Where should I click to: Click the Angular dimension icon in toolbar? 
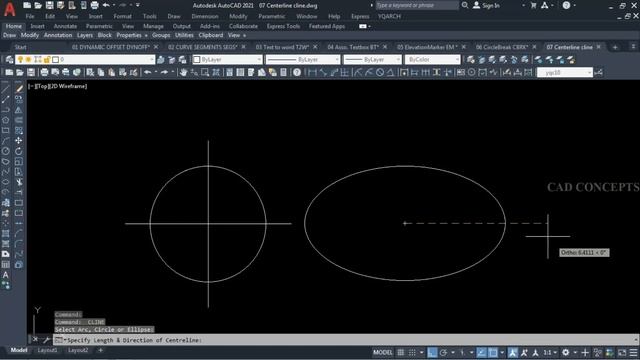(x=391, y=73)
